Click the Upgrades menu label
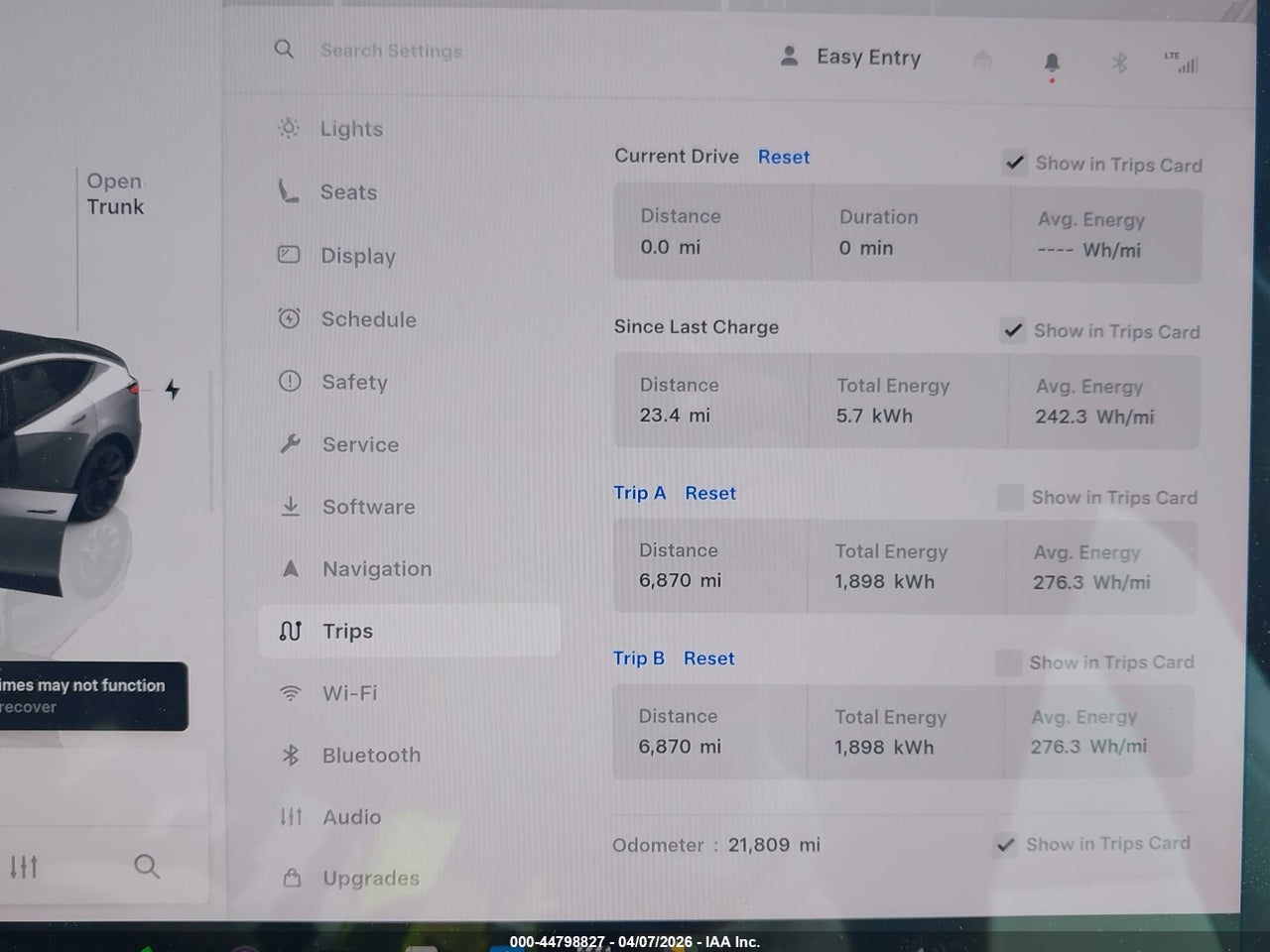Screen dimensions: 1270x952 (x=371, y=879)
